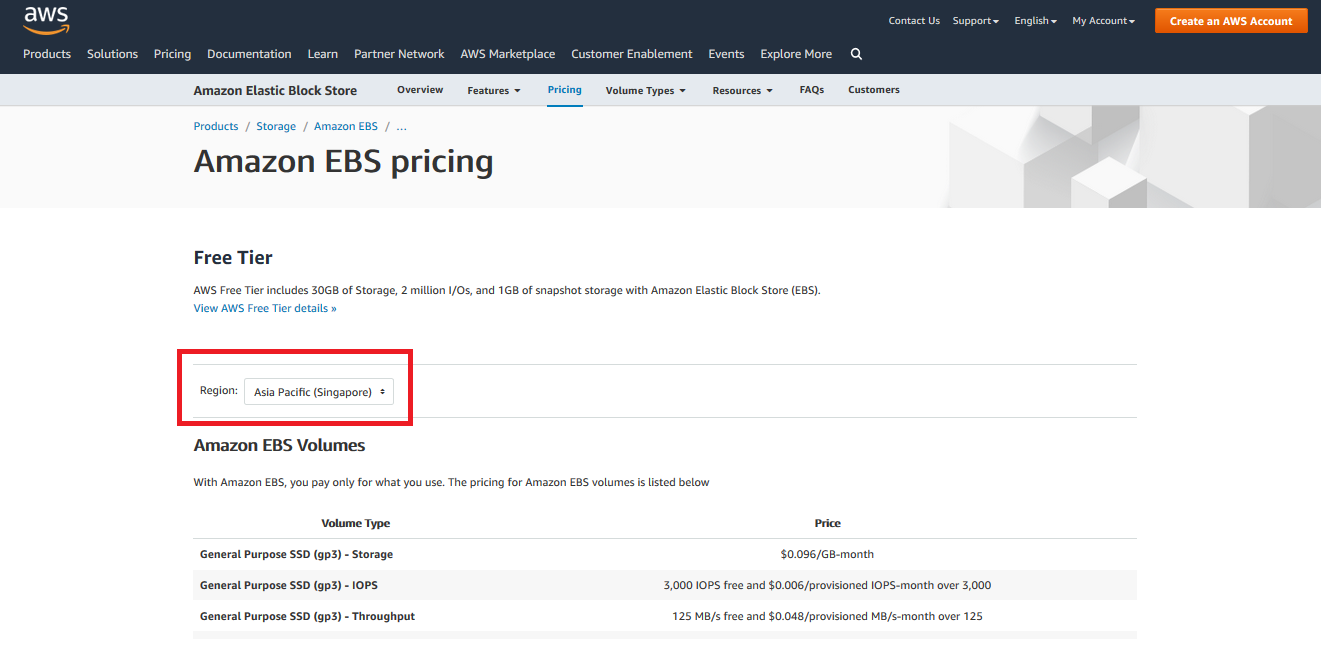Open the Explore More menu

(796, 54)
